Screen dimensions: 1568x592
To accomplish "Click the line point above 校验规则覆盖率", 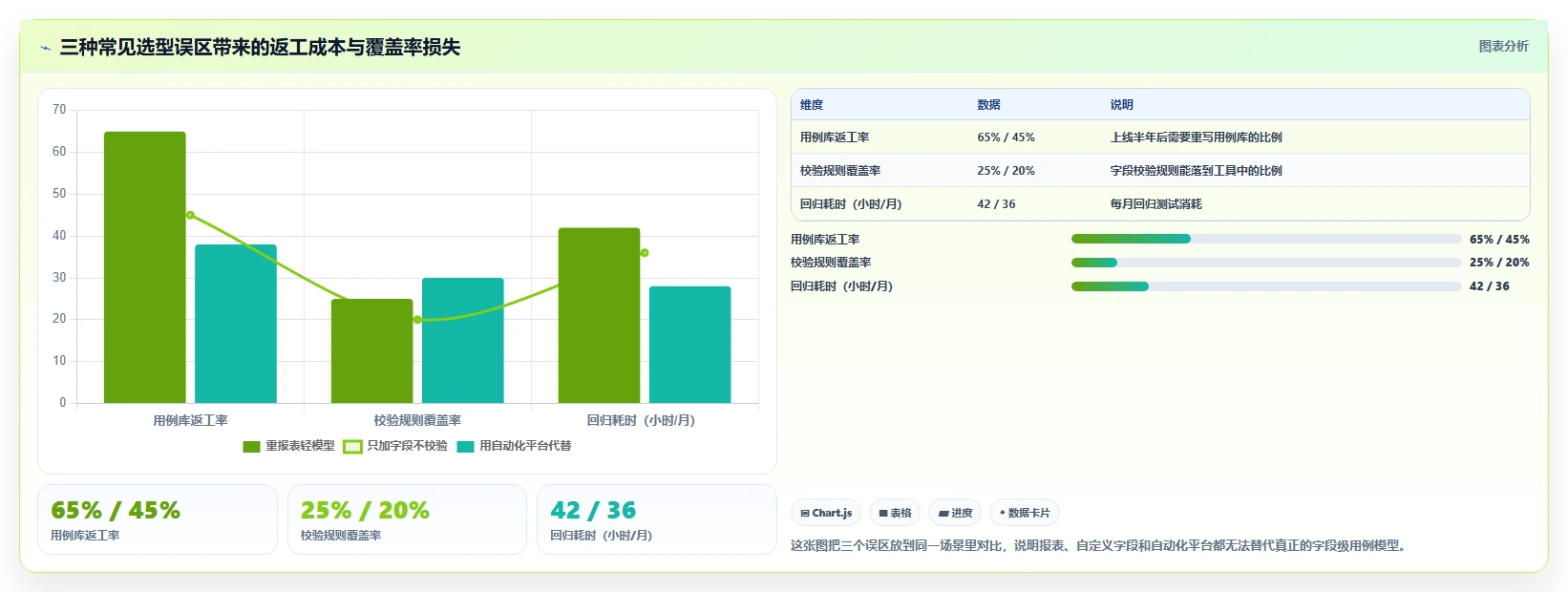I will pos(417,320).
